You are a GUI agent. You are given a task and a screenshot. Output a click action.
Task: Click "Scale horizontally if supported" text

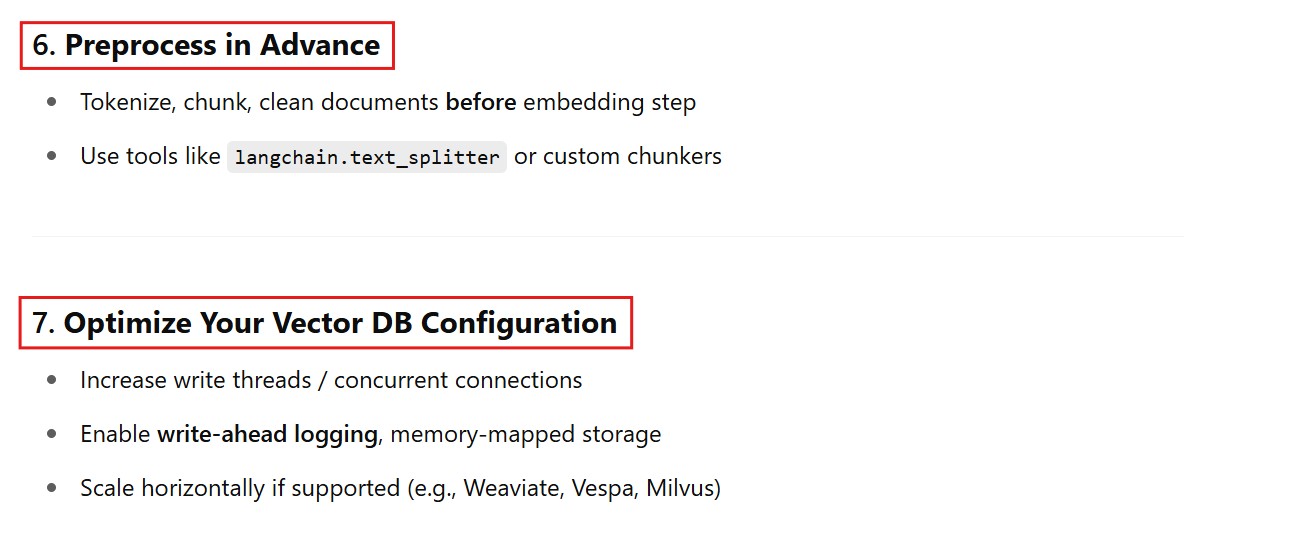coord(239,488)
